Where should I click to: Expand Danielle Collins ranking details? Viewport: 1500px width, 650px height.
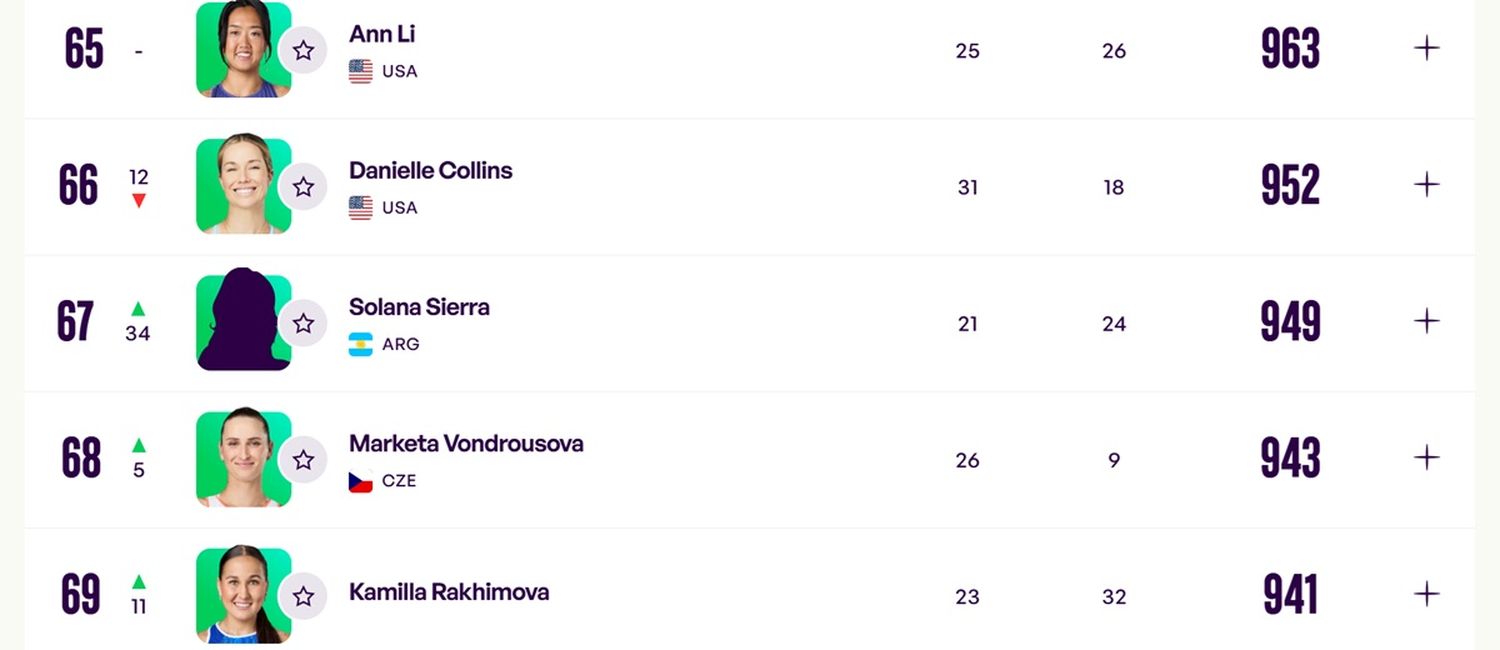[x=1427, y=185]
